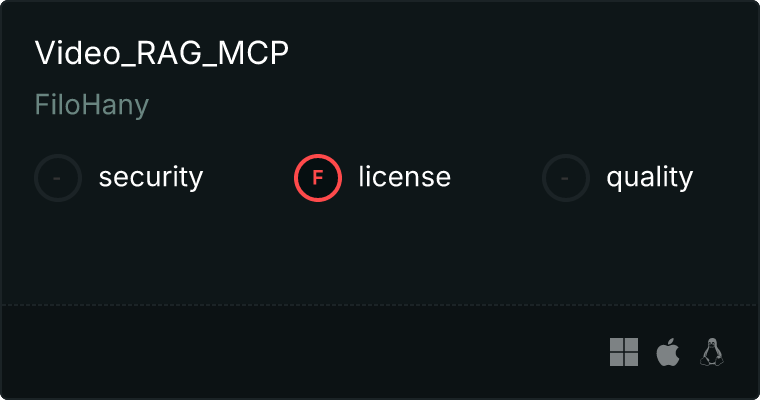Click the empty security score circle
Viewport: 760px width, 400px height.
[x=58, y=178]
